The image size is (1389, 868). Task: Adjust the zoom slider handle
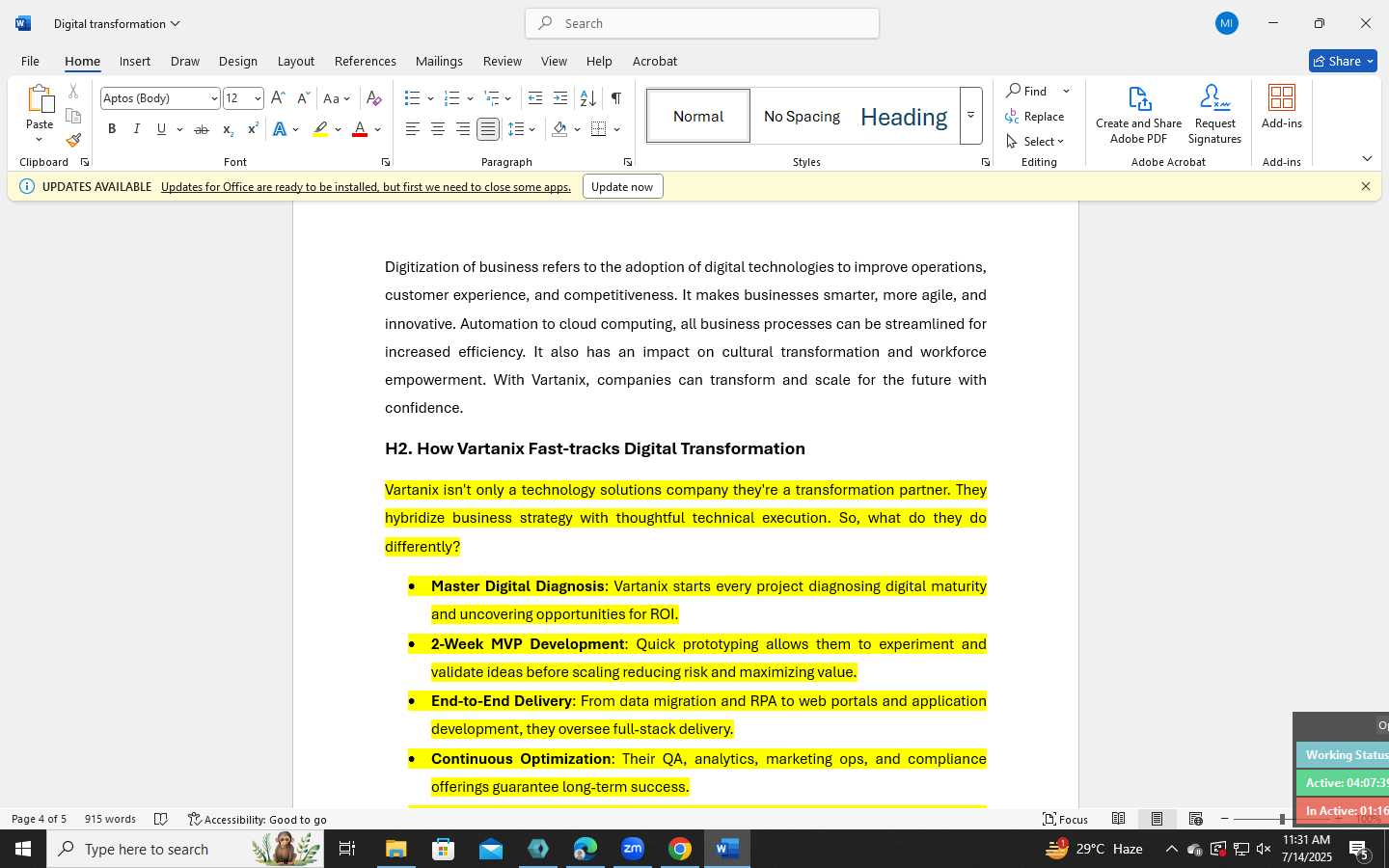1282,819
